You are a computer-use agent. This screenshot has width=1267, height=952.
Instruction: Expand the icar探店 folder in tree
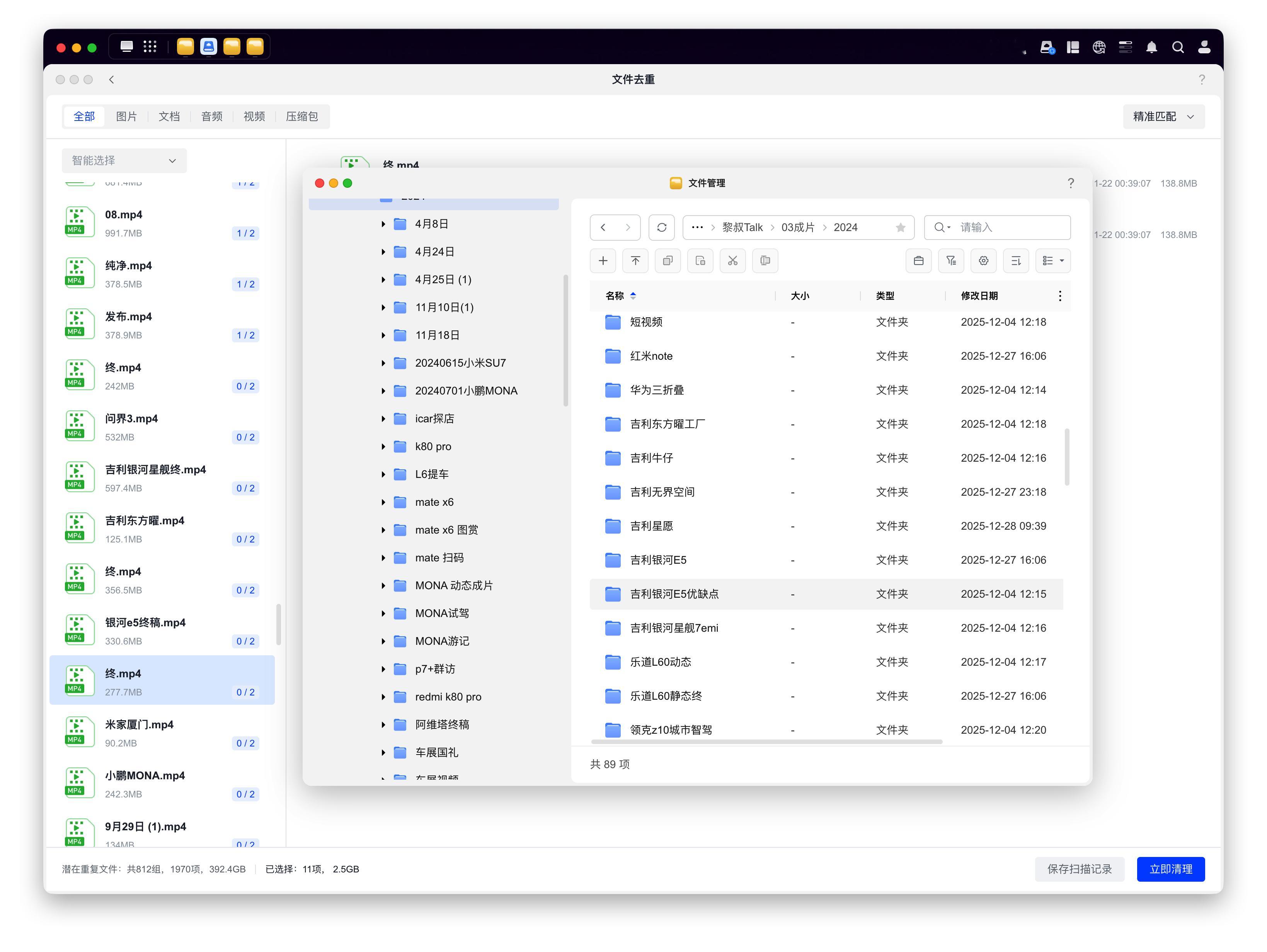click(383, 419)
